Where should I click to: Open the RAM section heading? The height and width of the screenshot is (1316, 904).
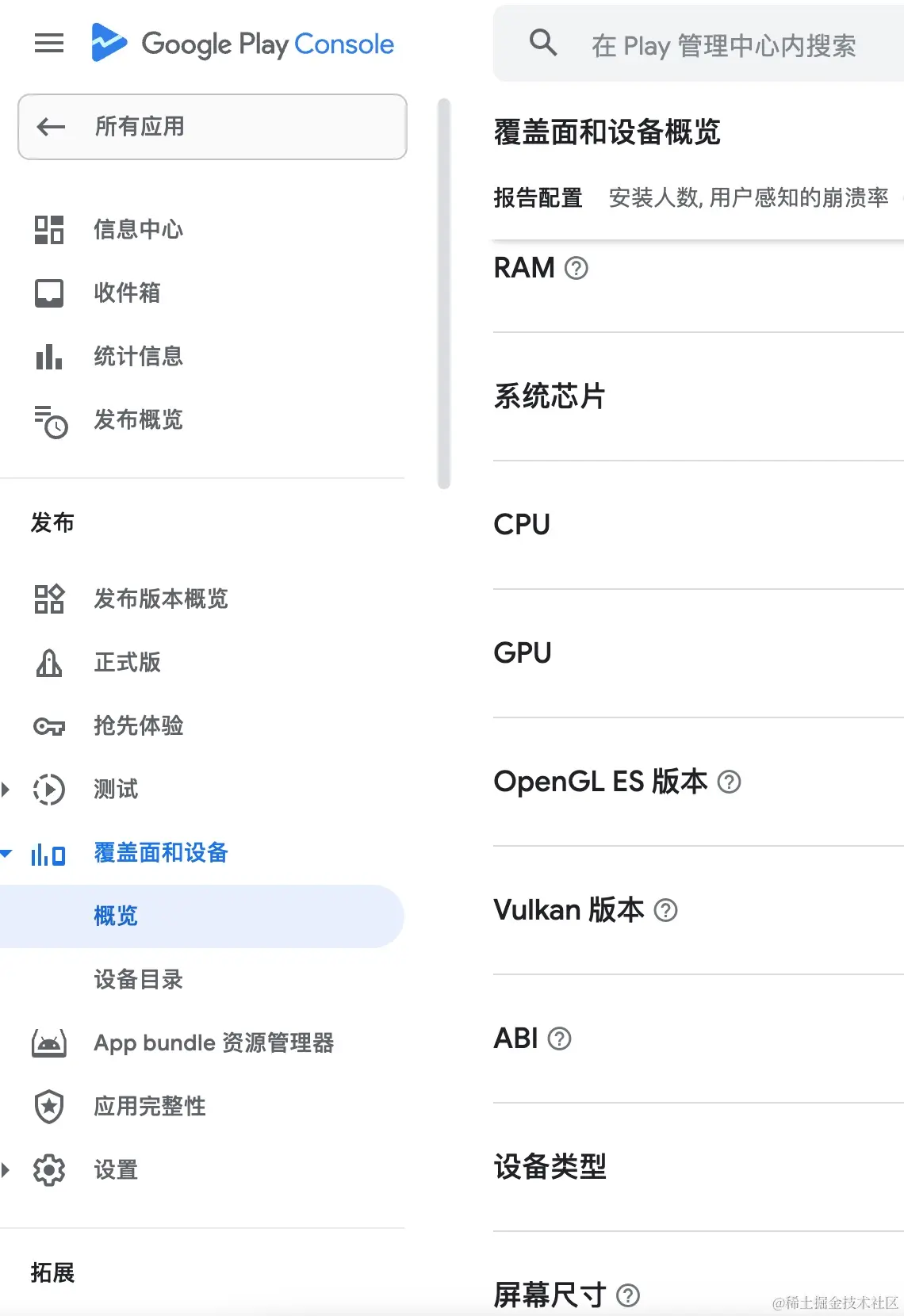coord(524,269)
